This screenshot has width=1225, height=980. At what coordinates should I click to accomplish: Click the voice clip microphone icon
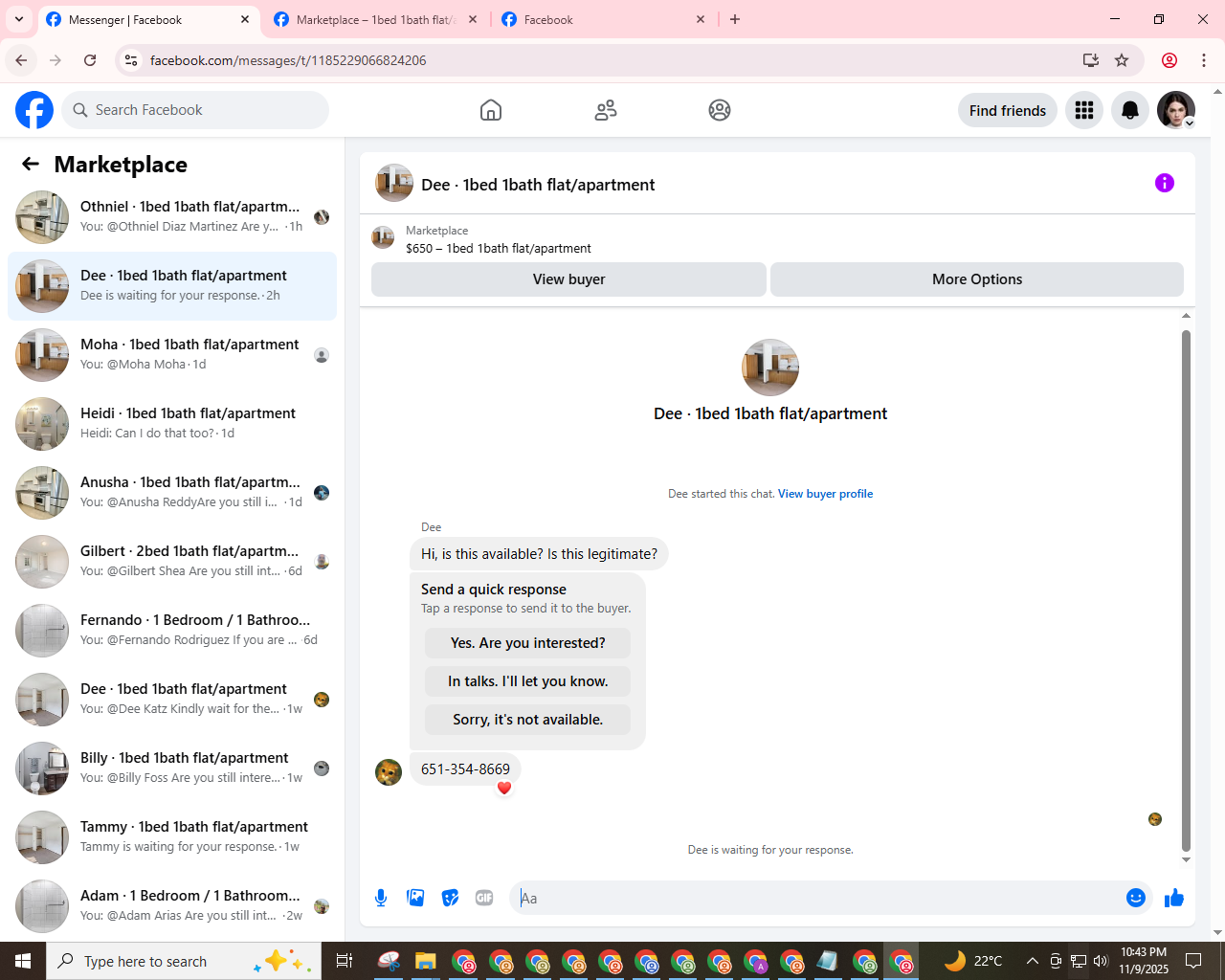[x=381, y=898]
